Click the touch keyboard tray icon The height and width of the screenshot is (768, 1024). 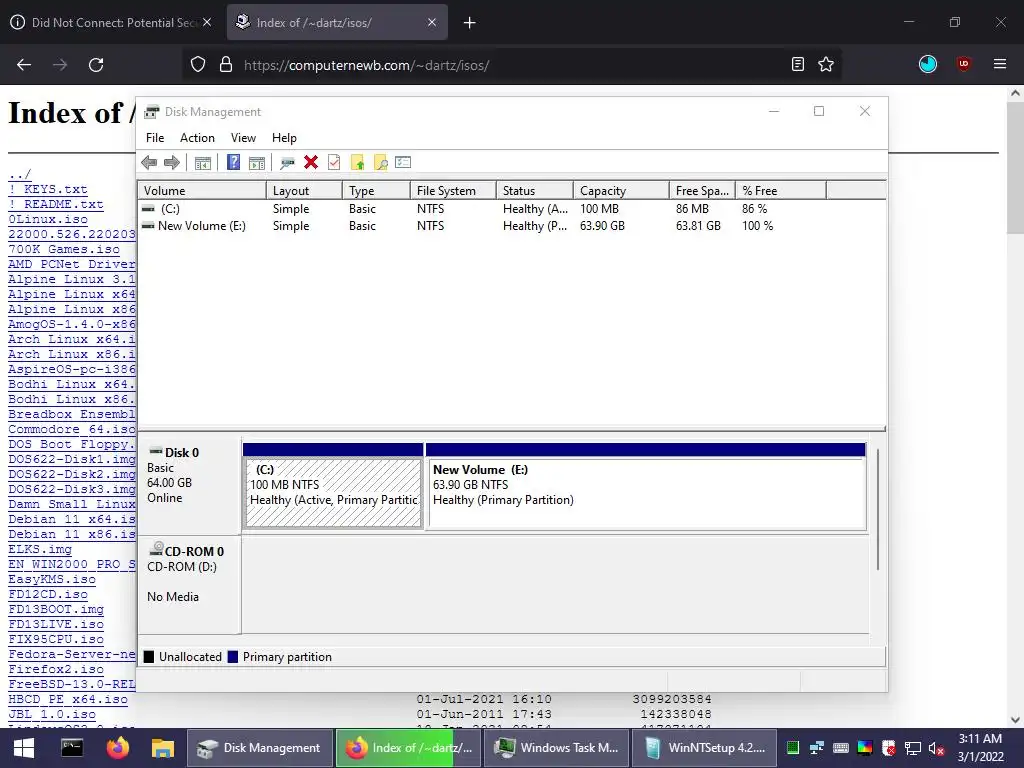(841, 748)
